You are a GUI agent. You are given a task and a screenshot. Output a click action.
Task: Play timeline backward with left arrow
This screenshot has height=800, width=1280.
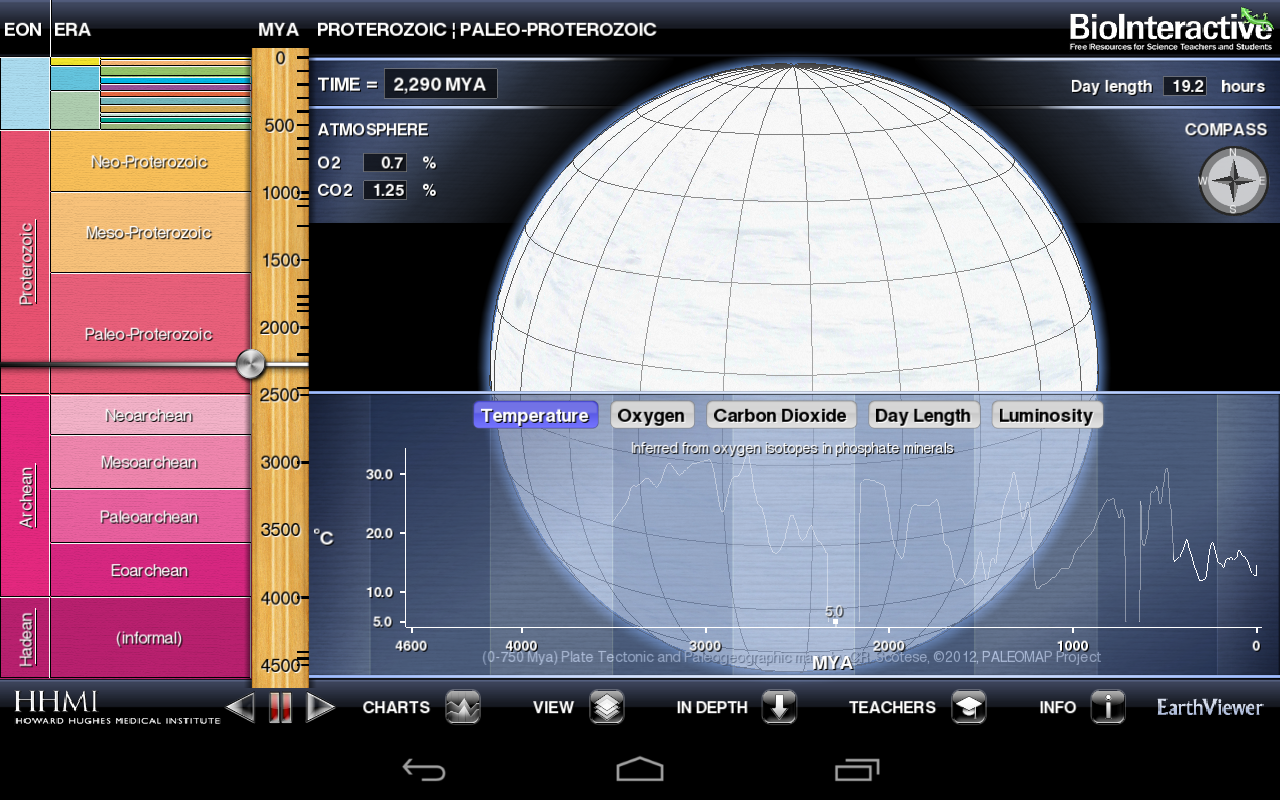coord(240,708)
